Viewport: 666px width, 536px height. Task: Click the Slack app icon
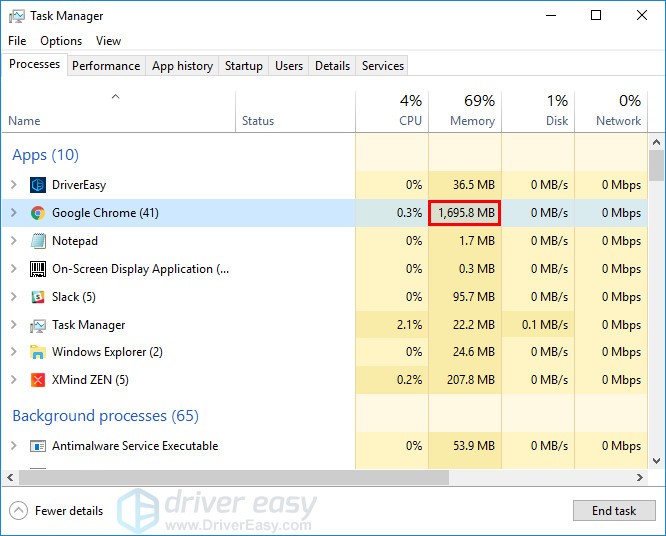click(x=38, y=297)
